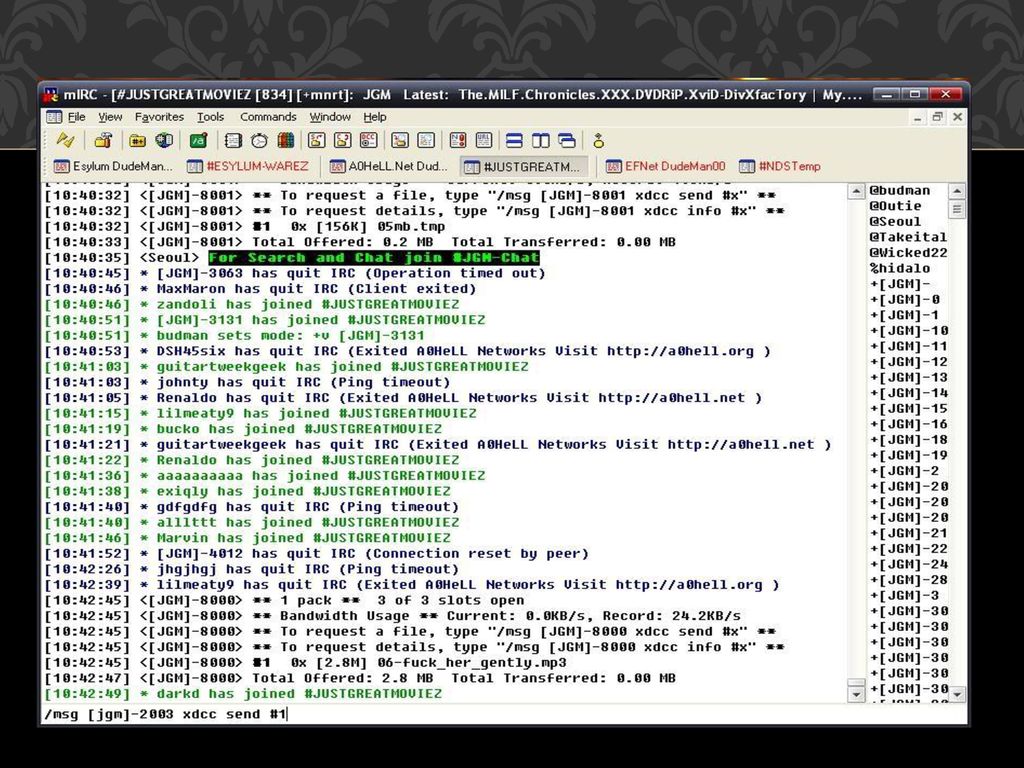The image size is (1024, 768).
Task: Open the Log files icon
Action: pyautogui.click(x=426, y=140)
